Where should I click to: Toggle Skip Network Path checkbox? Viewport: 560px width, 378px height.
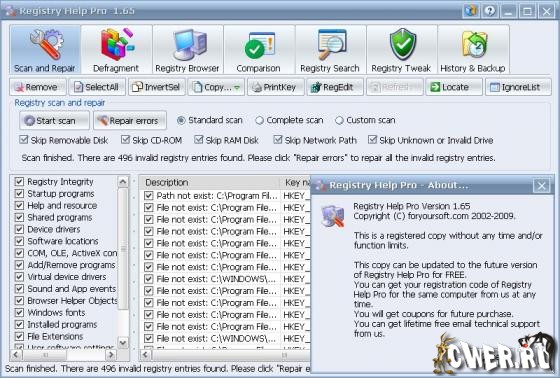coord(278,140)
